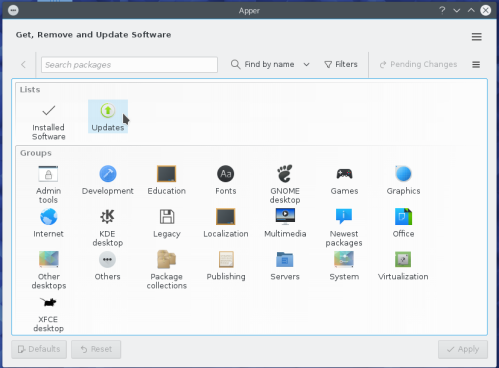The height and width of the screenshot is (368, 499).
Task: Open the Installed Software list
Action: pyautogui.click(x=49, y=122)
